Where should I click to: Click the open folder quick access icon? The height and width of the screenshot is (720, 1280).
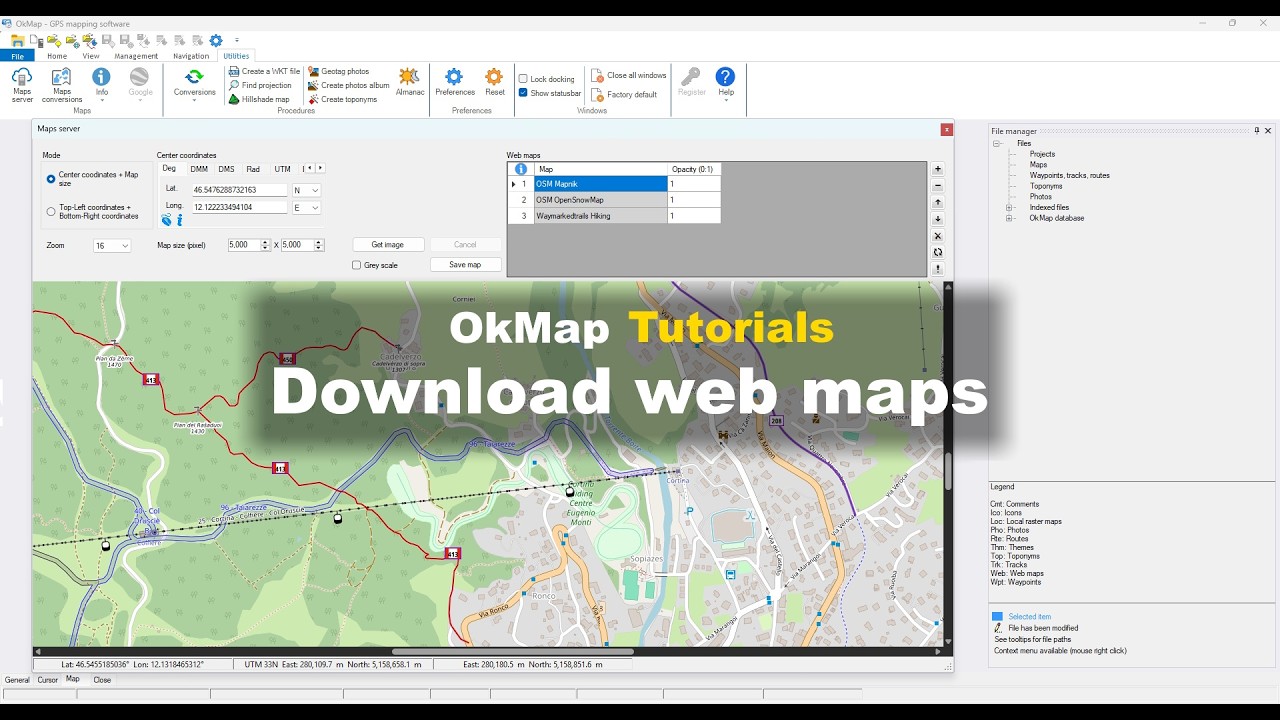point(17,41)
